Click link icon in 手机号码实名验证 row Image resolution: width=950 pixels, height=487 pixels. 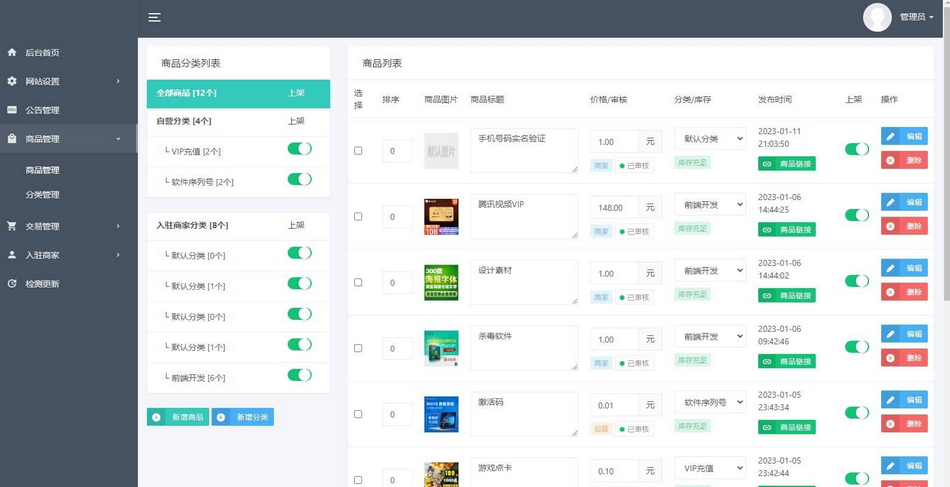coord(767,164)
